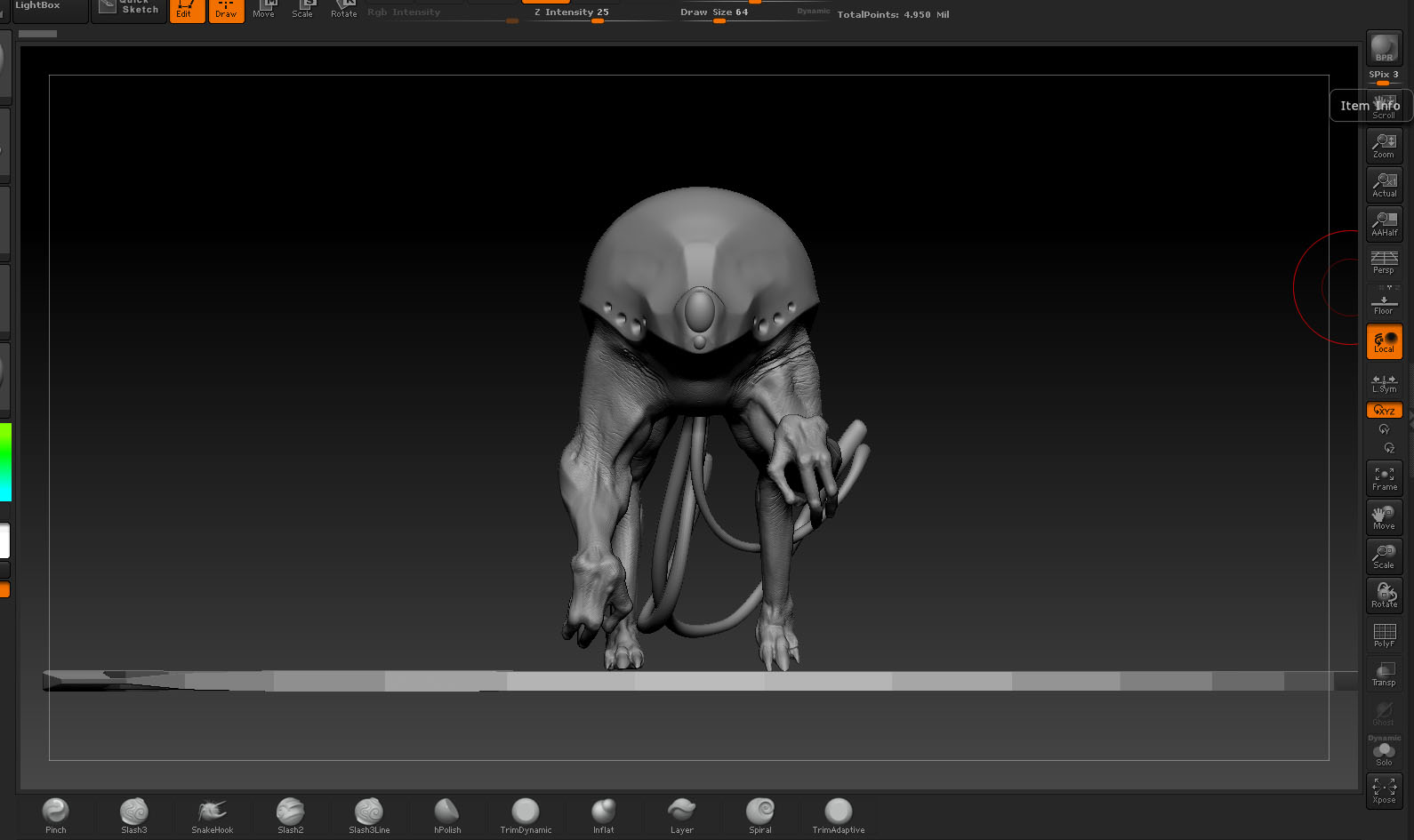Render with the BPR button
Image resolution: width=1414 pixels, height=840 pixels.
pyautogui.click(x=1384, y=48)
